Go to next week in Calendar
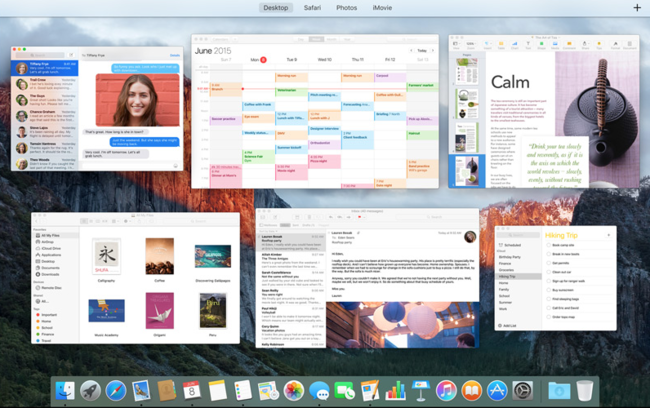Image resolution: width=650 pixels, height=408 pixels. tap(435, 50)
